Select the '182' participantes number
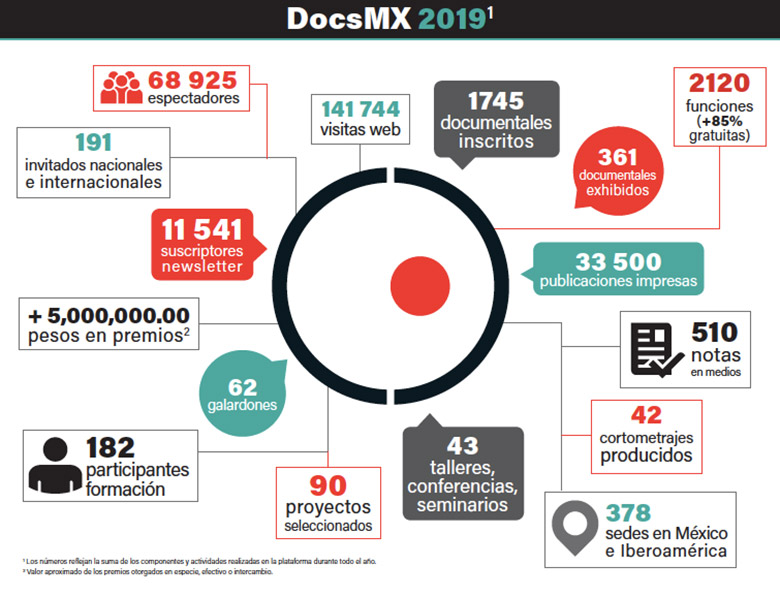Image resolution: width=780 pixels, height=597 pixels. tap(110, 448)
